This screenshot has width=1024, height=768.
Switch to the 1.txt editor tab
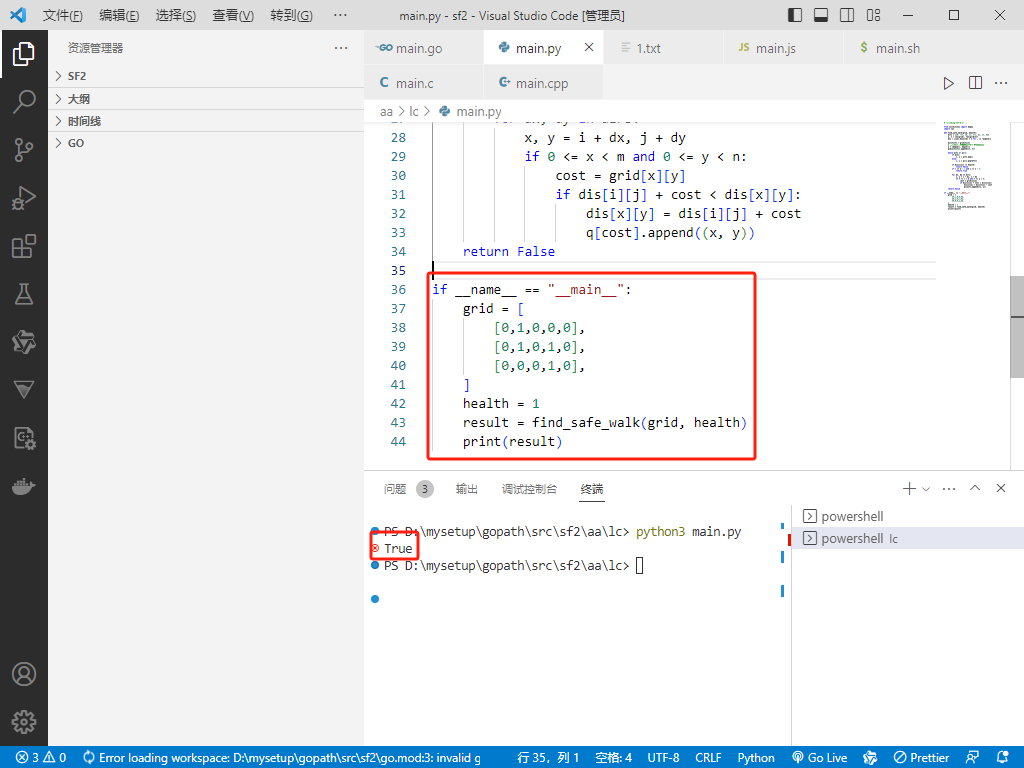(x=664, y=48)
